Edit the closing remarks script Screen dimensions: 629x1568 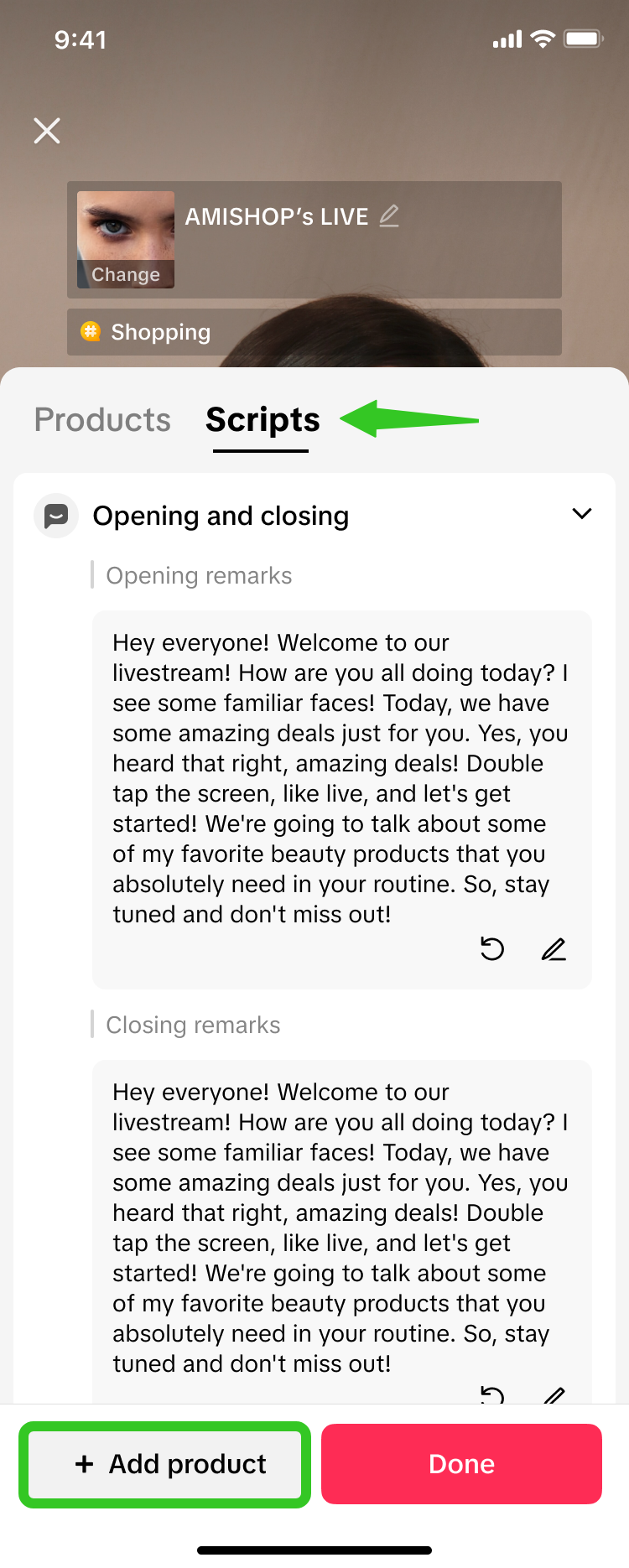click(x=554, y=1394)
